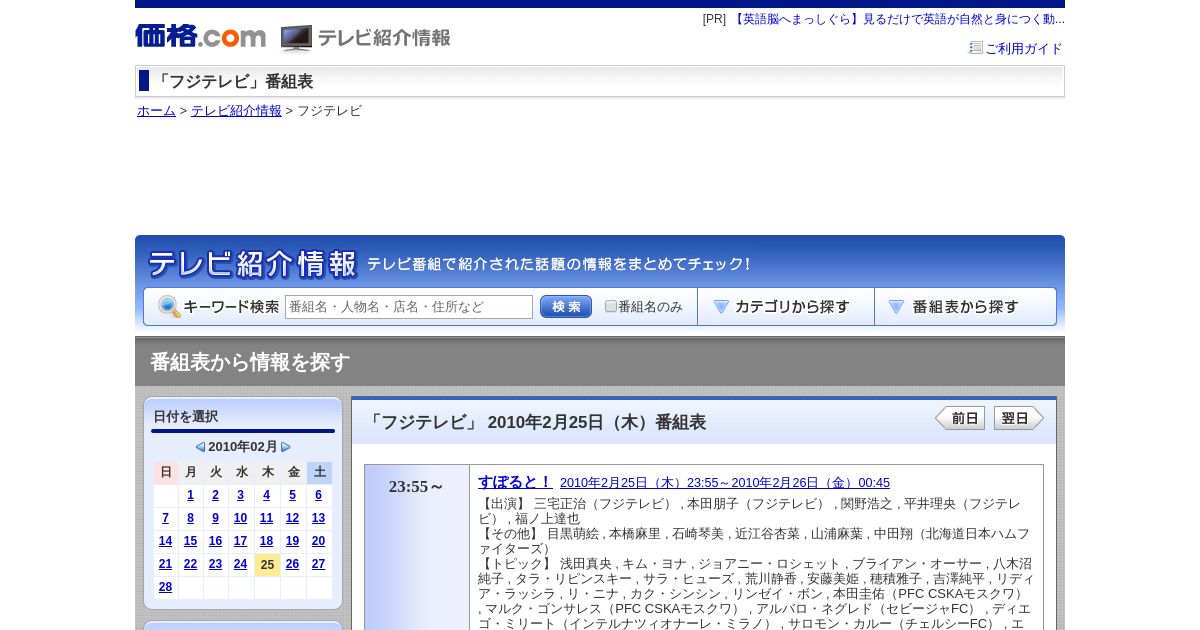1200x630 pixels.
Task: Select February 19 in calendar
Action: 292,541
